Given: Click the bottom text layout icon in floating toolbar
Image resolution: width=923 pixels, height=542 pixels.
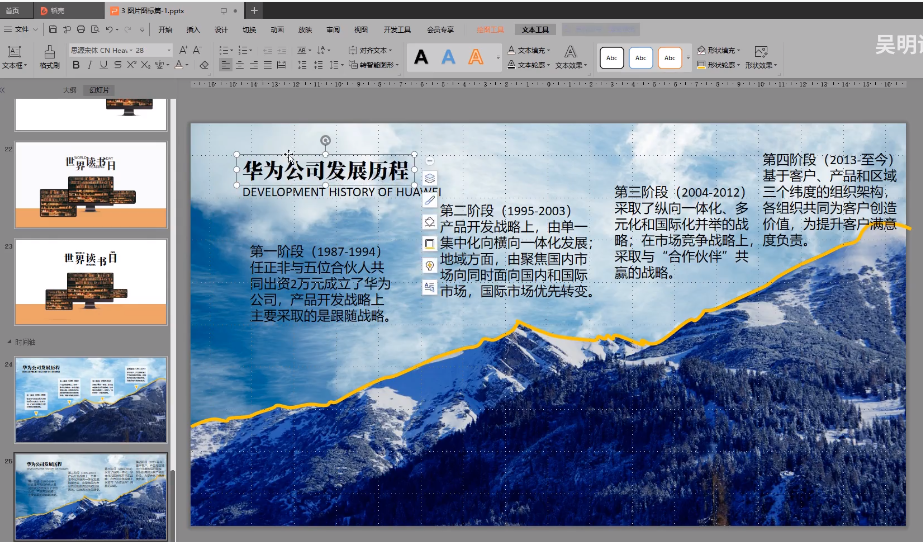Looking at the screenshot, I should pyautogui.click(x=430, y=287).
